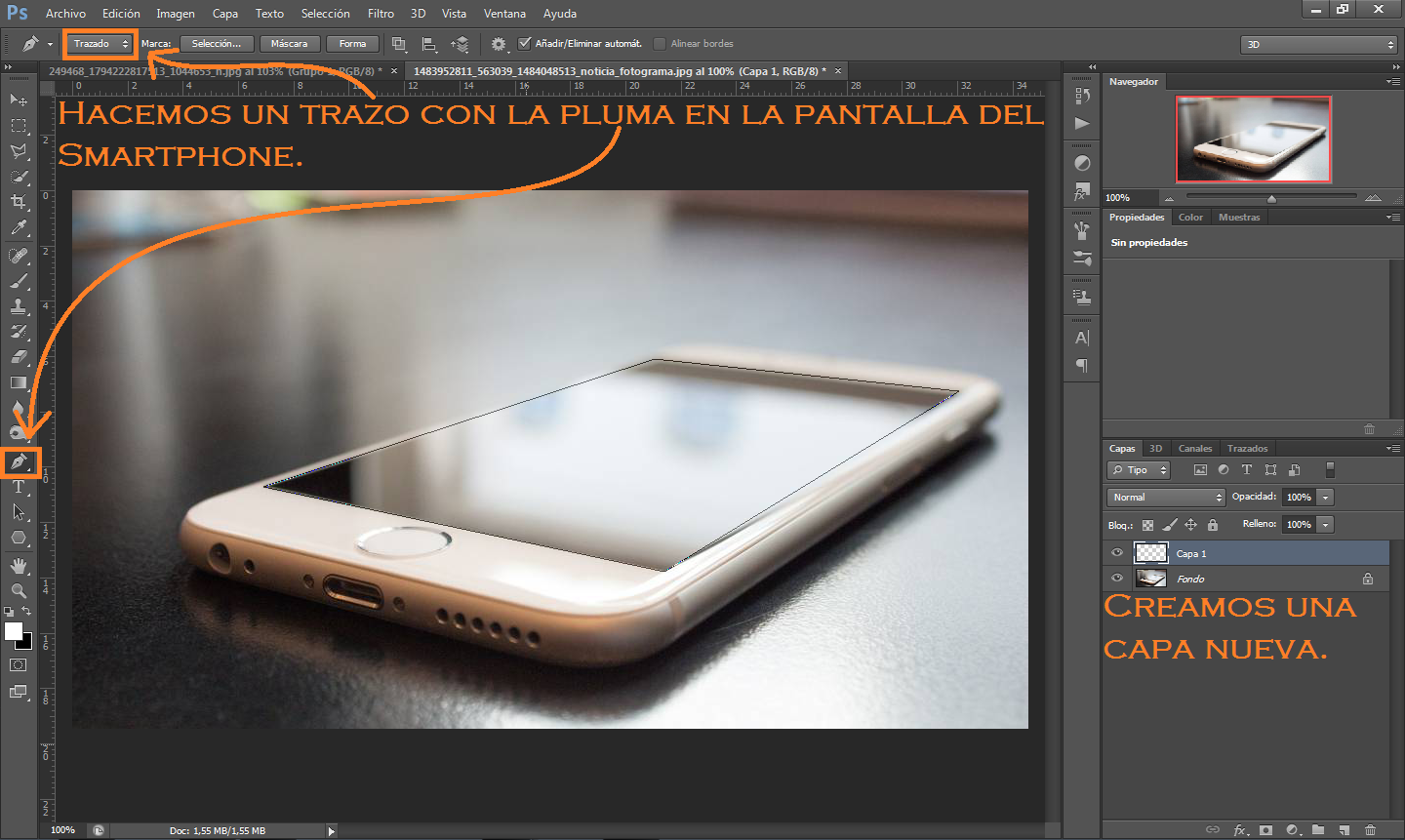Open the Capas panel flyout menu

[x=1393, y=449]
